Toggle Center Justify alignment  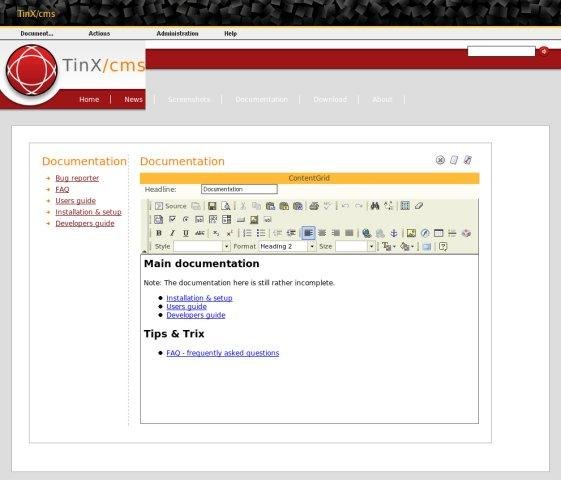tap(322, 233)
